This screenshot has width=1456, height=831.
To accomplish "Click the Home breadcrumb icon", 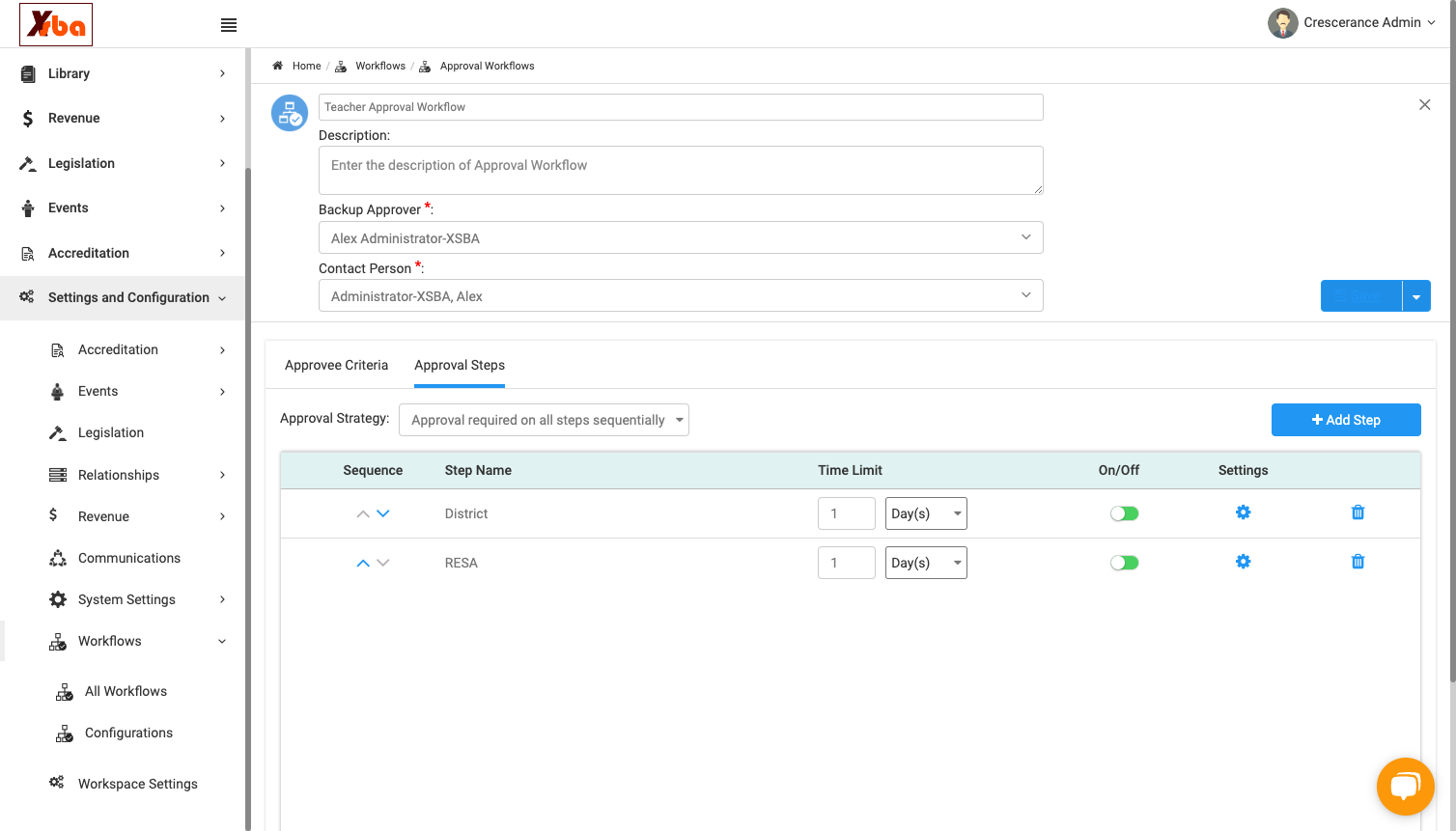I will click(278, 66).
